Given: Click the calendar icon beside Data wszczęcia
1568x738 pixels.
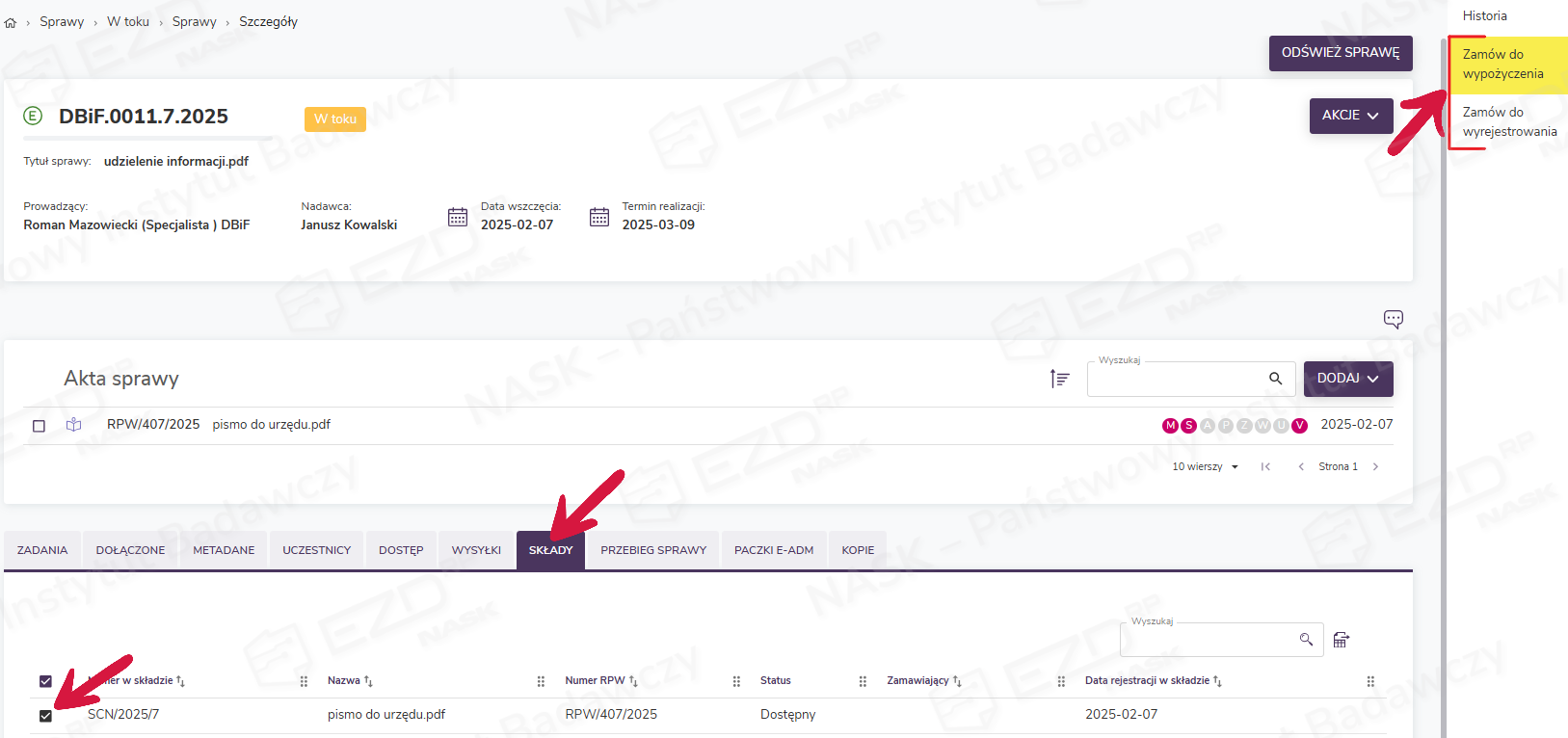Looking at the screenshot, I should coord(458,217).
